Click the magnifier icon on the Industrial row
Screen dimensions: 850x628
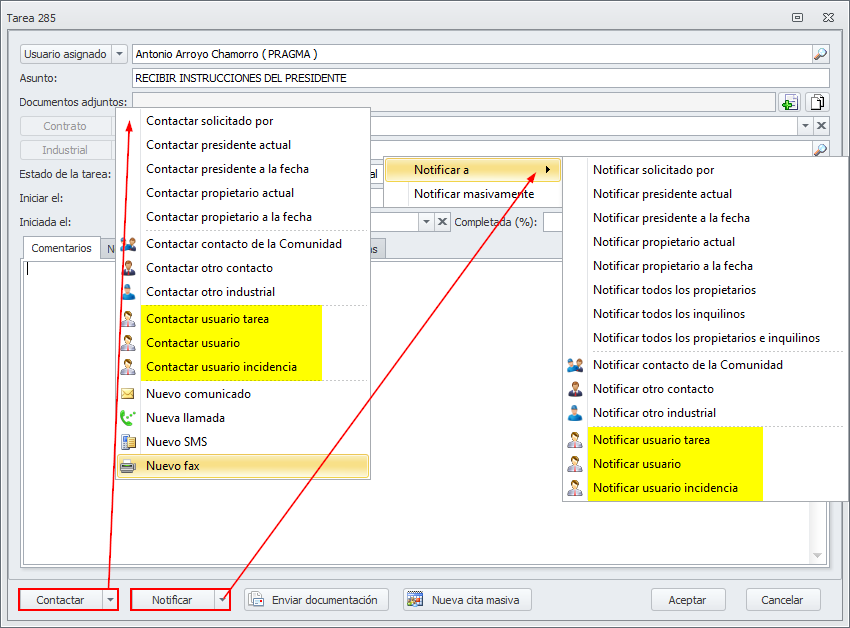coord(821,150)
